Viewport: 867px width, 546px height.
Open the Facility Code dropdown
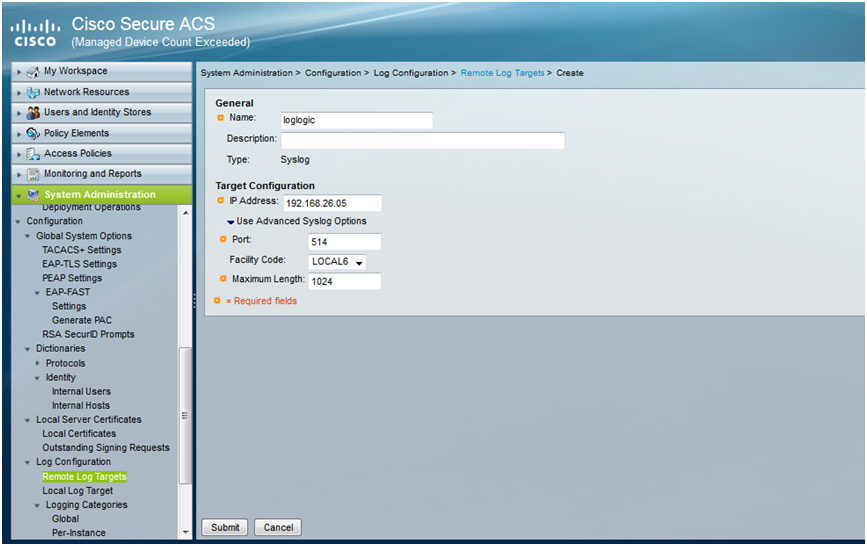[x=337, y=262]
